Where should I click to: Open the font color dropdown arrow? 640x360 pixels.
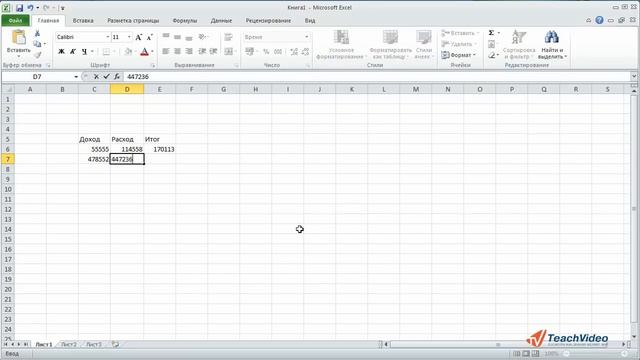pyautogui.click(x=152, y=51)
